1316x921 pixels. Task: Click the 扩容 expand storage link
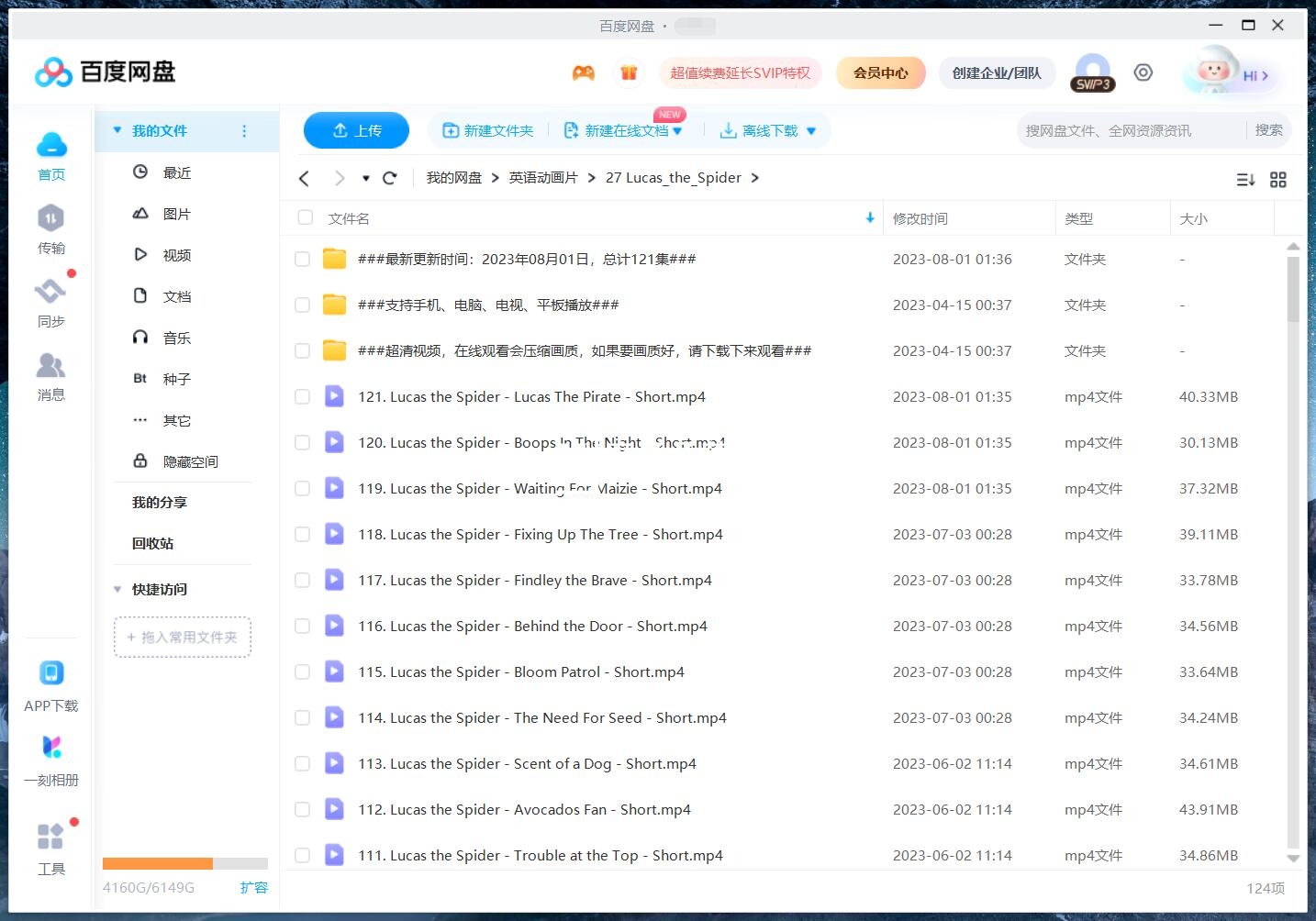coord(253,888)
